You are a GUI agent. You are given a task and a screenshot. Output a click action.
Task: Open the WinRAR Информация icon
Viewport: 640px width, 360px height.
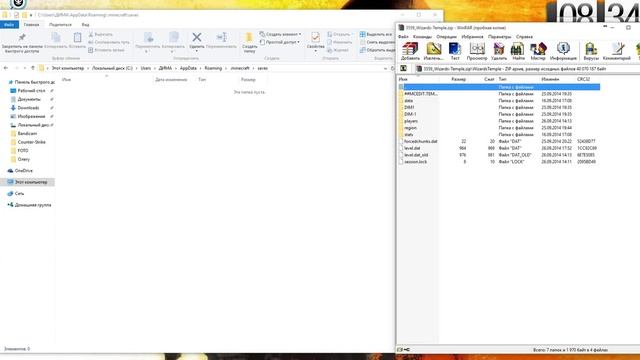[563, 51]
